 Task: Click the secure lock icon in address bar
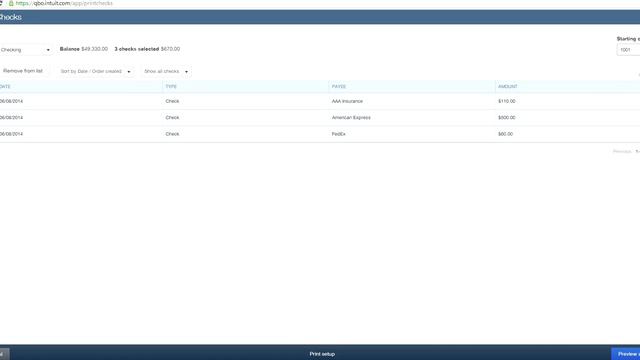click(x=11, y=3)
